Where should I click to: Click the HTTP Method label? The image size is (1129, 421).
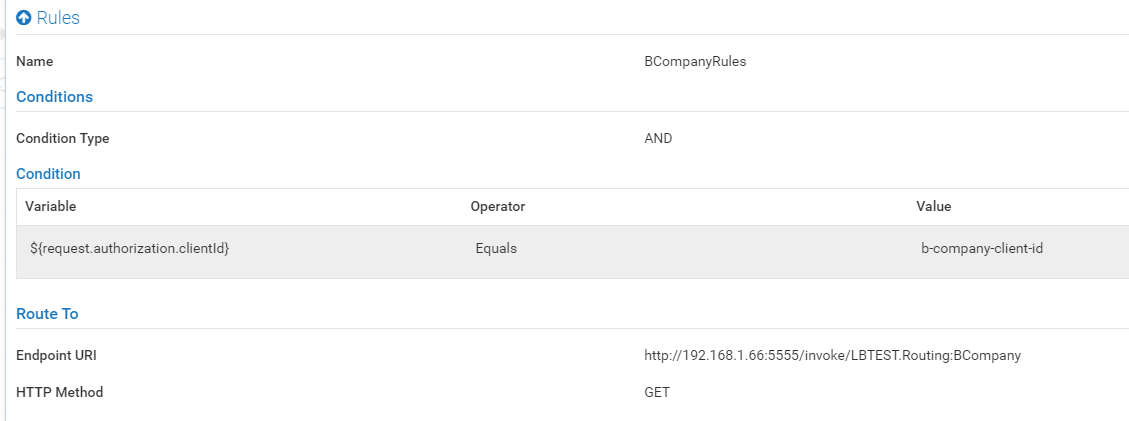59,392
